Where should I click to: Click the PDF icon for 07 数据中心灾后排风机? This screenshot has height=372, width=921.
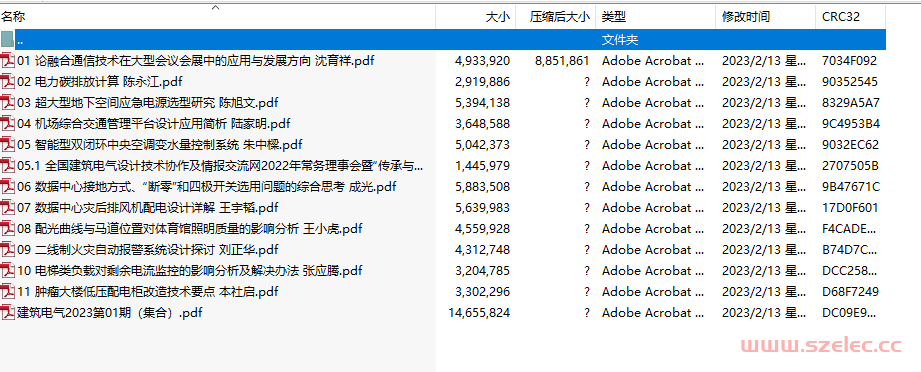click(8, 207)
